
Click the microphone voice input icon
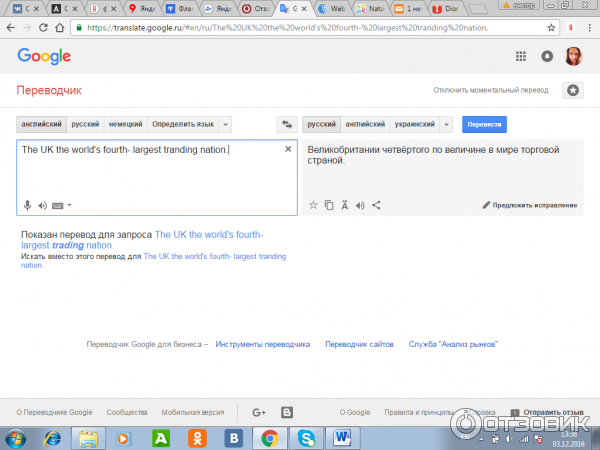tap(28, 205)
